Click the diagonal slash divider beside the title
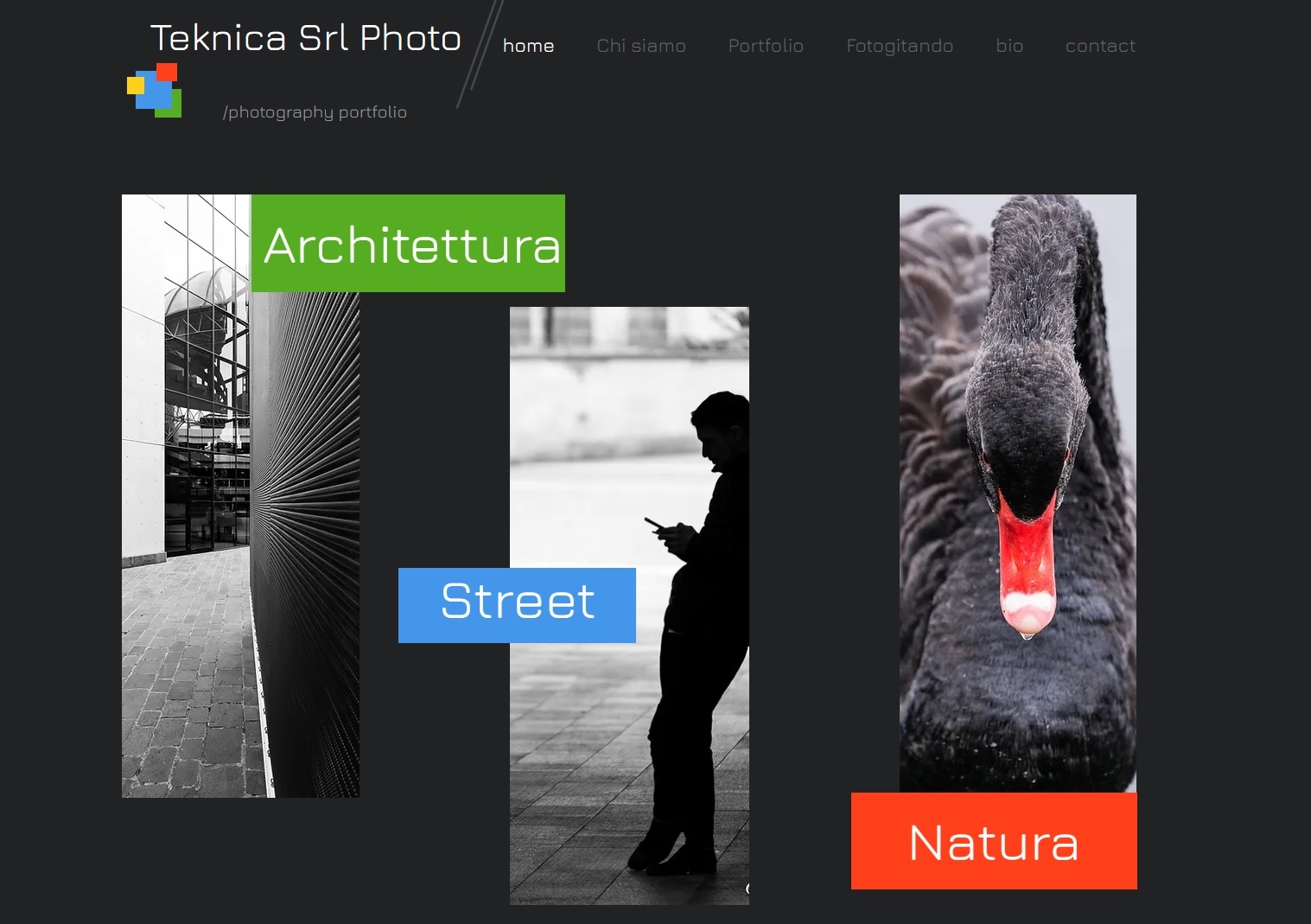This screenshot has height=924, width=1311. tap(480, 54)
